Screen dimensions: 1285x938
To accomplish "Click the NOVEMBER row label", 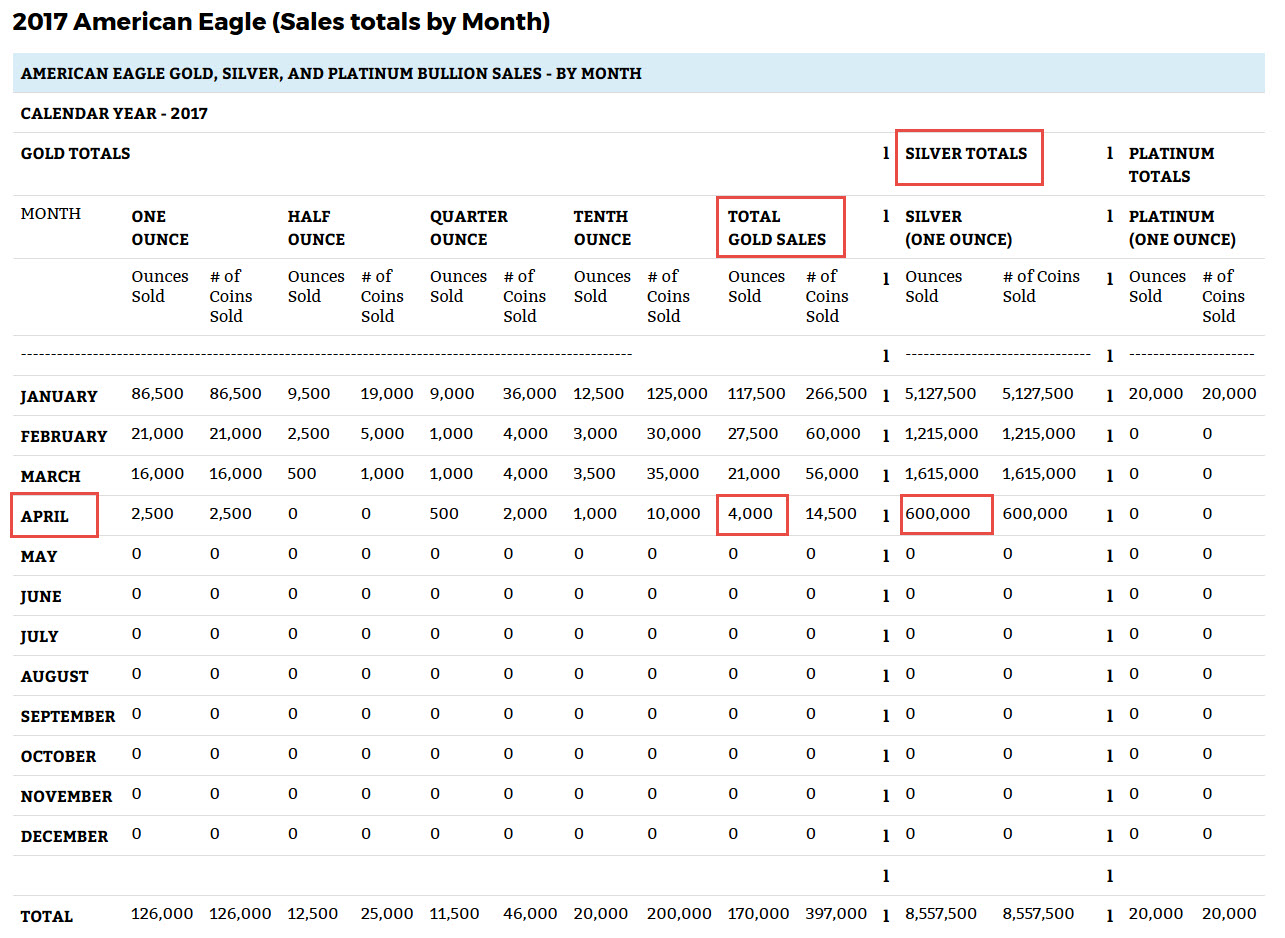I will pyautogui.click(x=66, y=796).
